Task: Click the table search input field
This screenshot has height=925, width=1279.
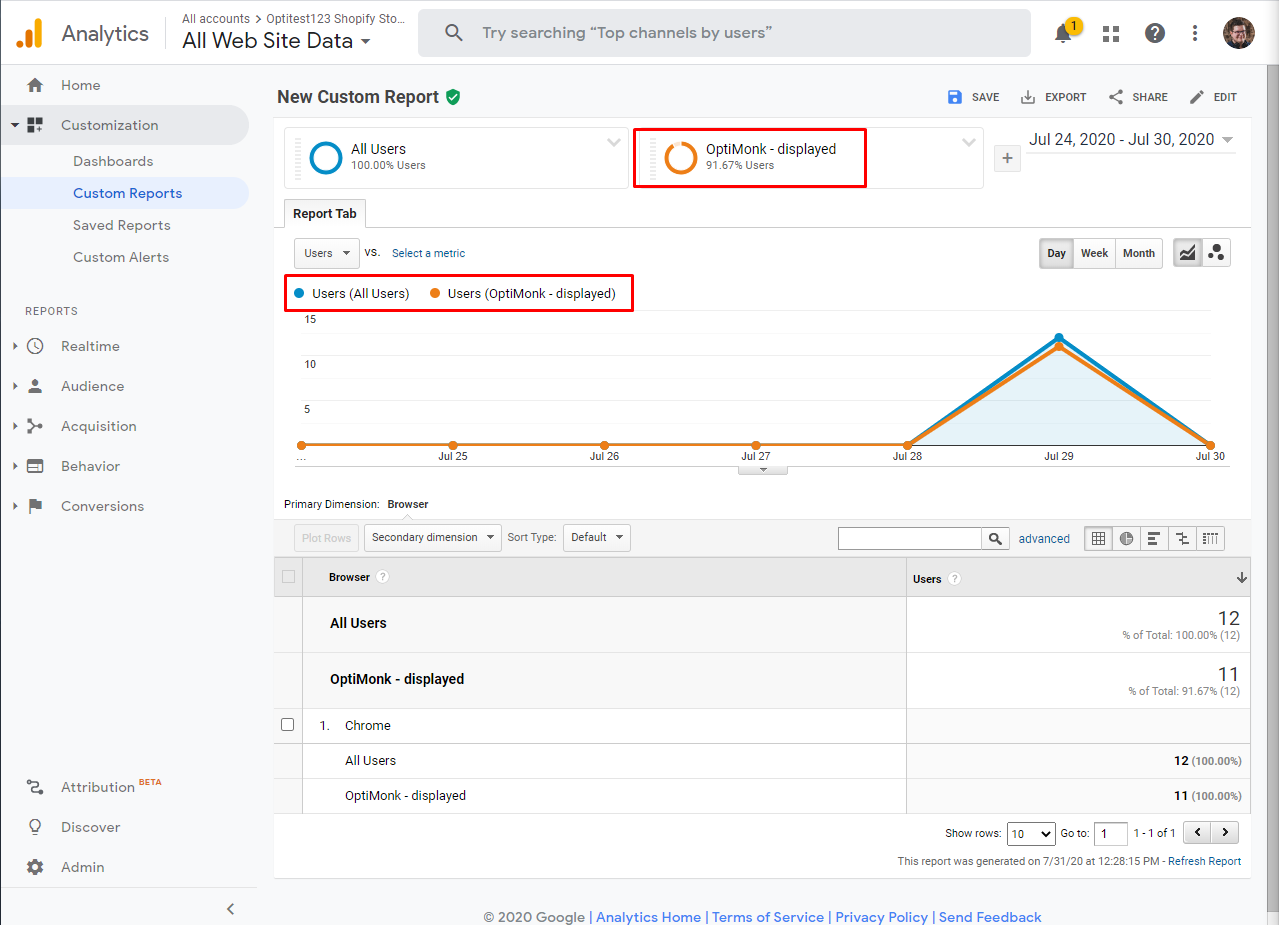Action: [x=910, y=538]
